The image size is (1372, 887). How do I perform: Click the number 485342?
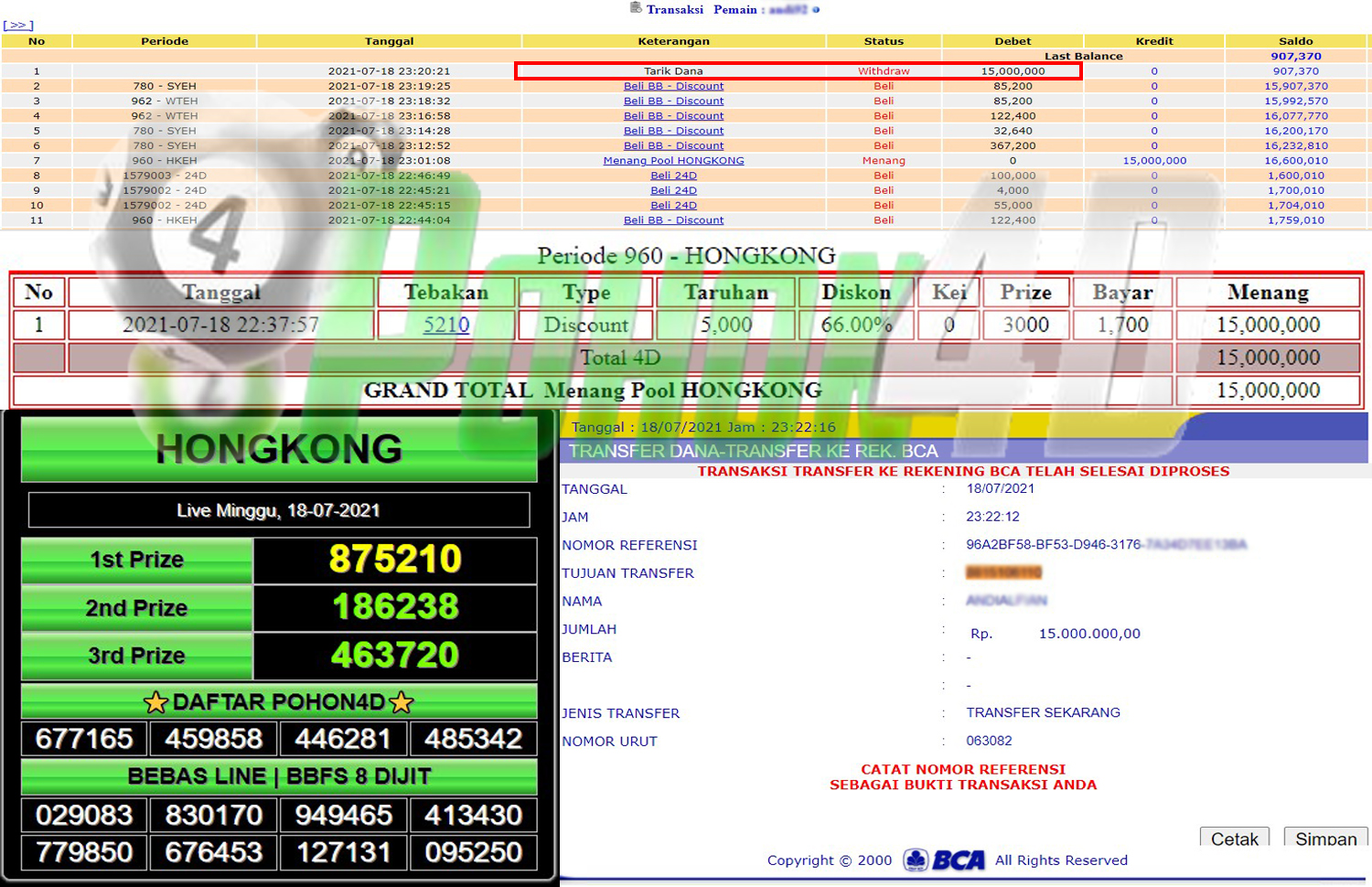click(x=473, y=739)
